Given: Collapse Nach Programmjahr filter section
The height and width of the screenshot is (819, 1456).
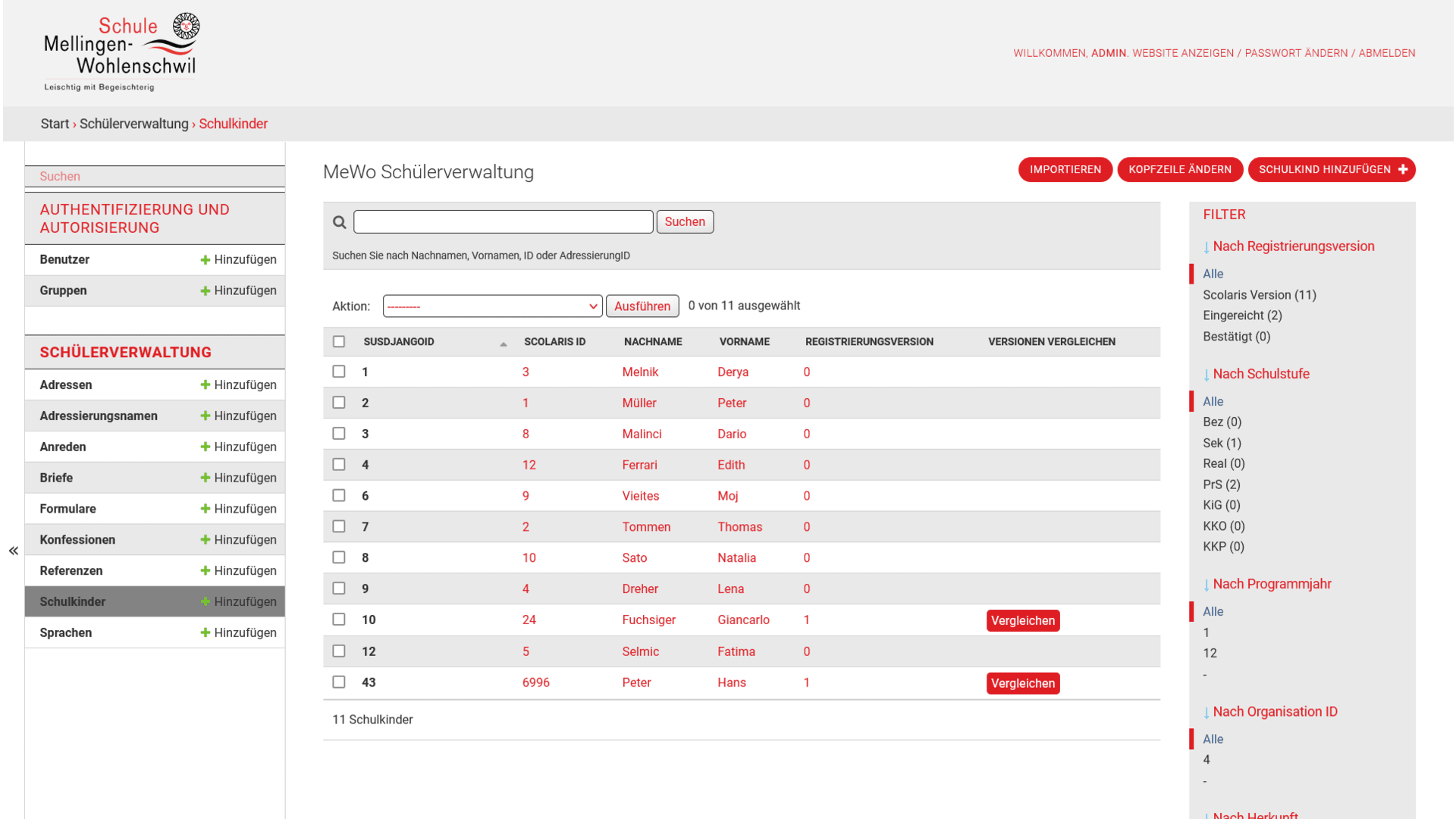Looking at the screenshot, I should pyautogui.click(x=1267, y=585).
